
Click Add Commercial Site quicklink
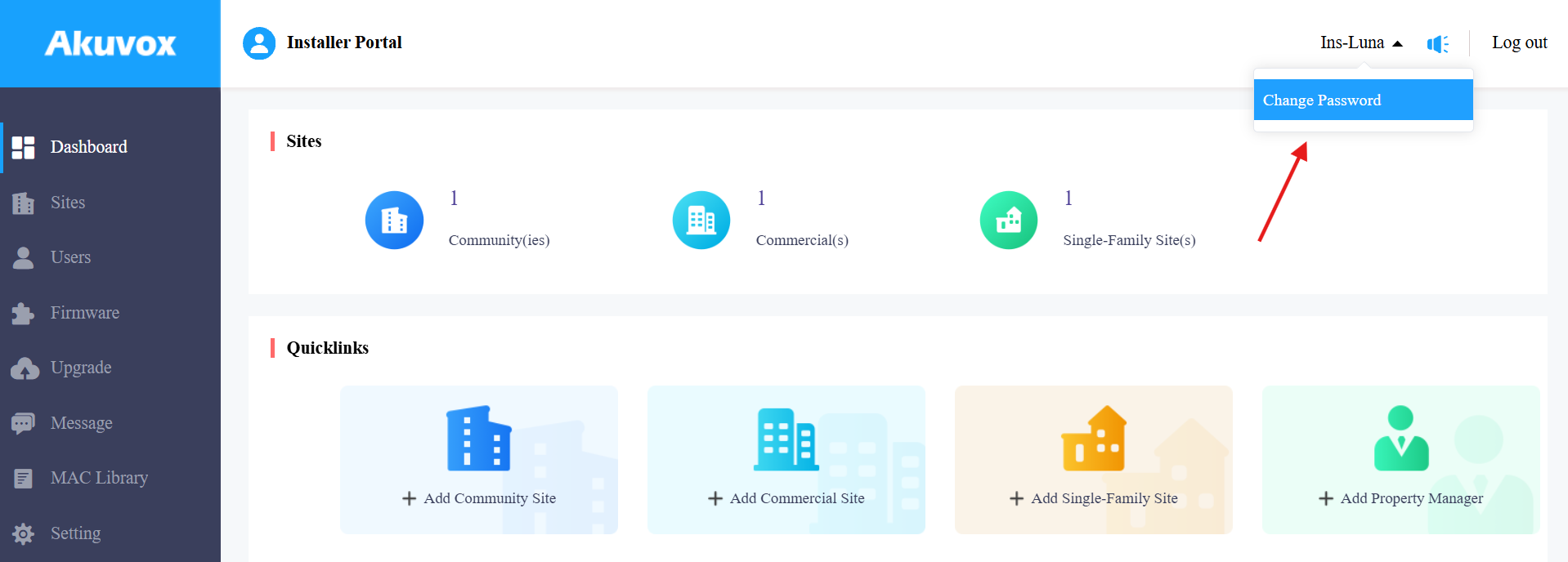click(786, 460)
